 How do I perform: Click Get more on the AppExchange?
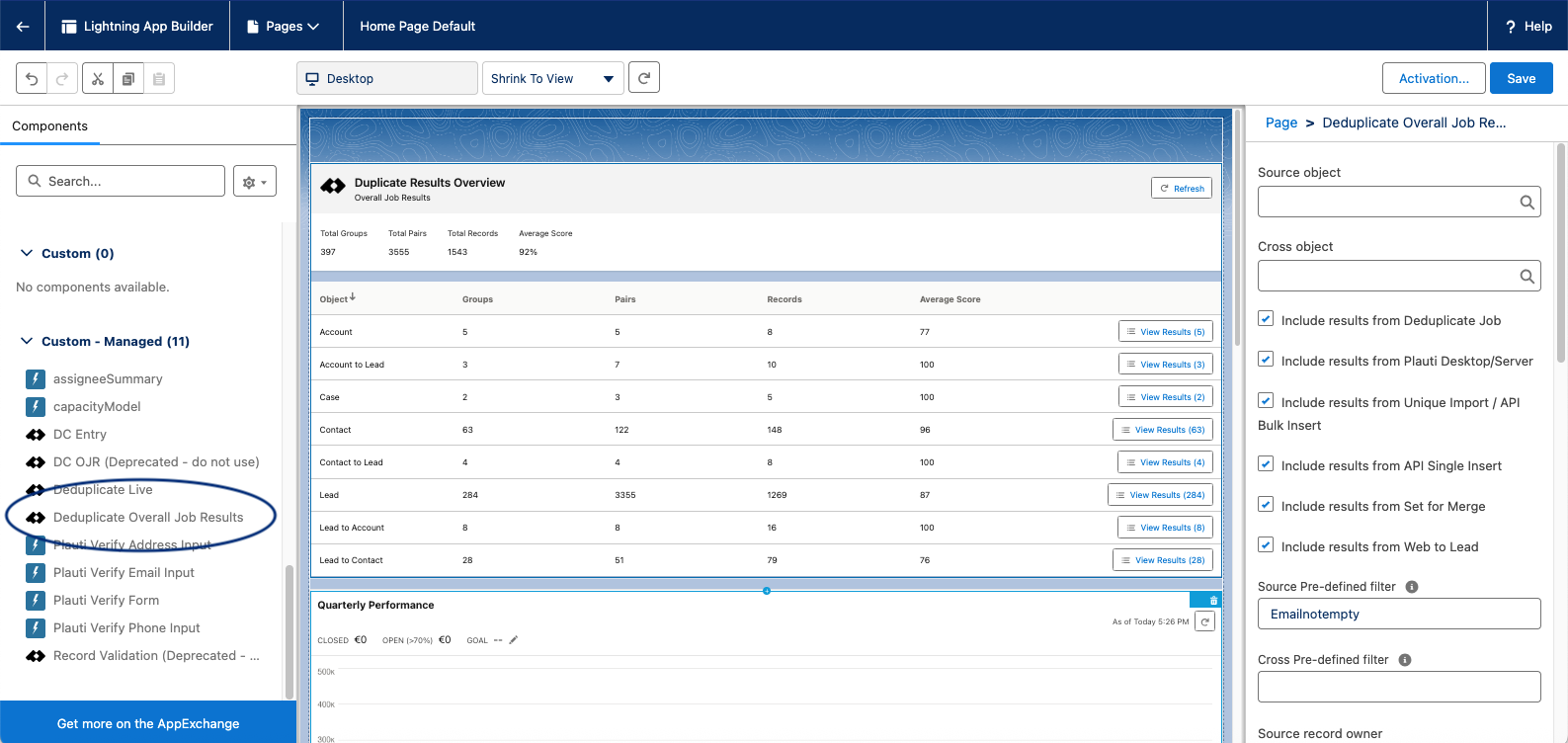(148, 723)
